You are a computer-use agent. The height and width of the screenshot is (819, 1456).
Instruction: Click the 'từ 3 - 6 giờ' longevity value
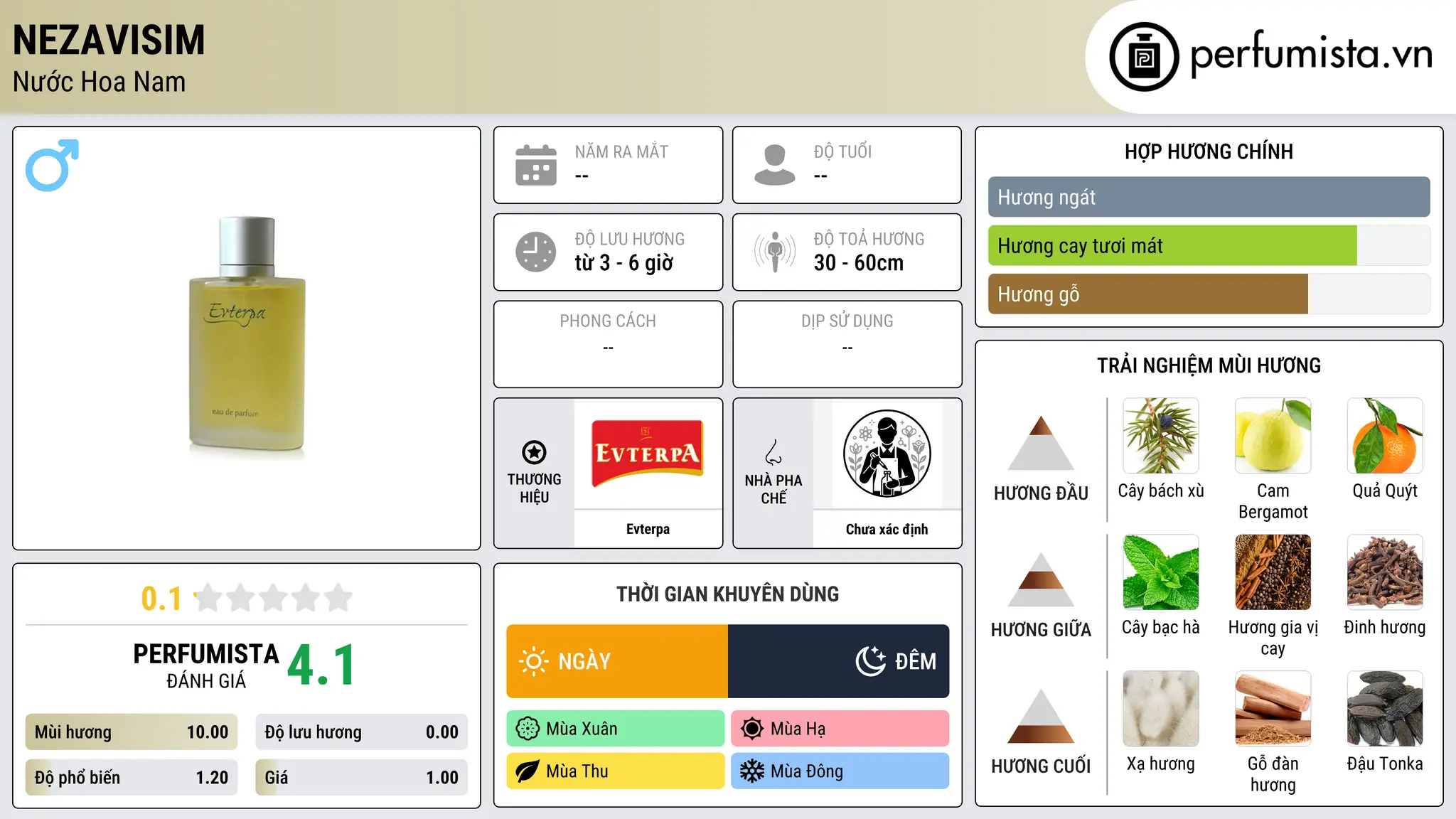click(x=624, y=263)
